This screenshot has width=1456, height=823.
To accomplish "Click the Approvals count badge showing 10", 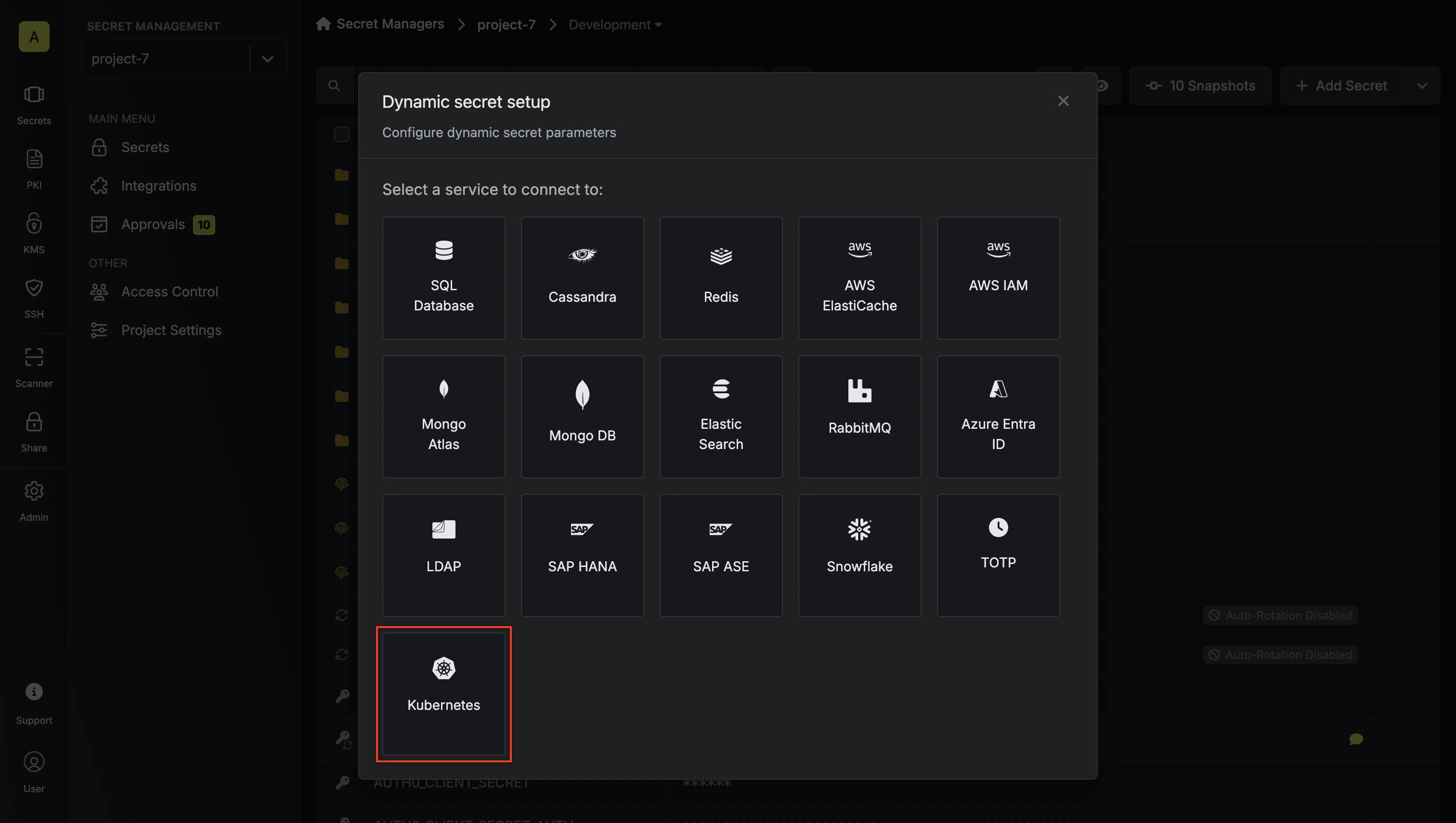I will point(204,225).
